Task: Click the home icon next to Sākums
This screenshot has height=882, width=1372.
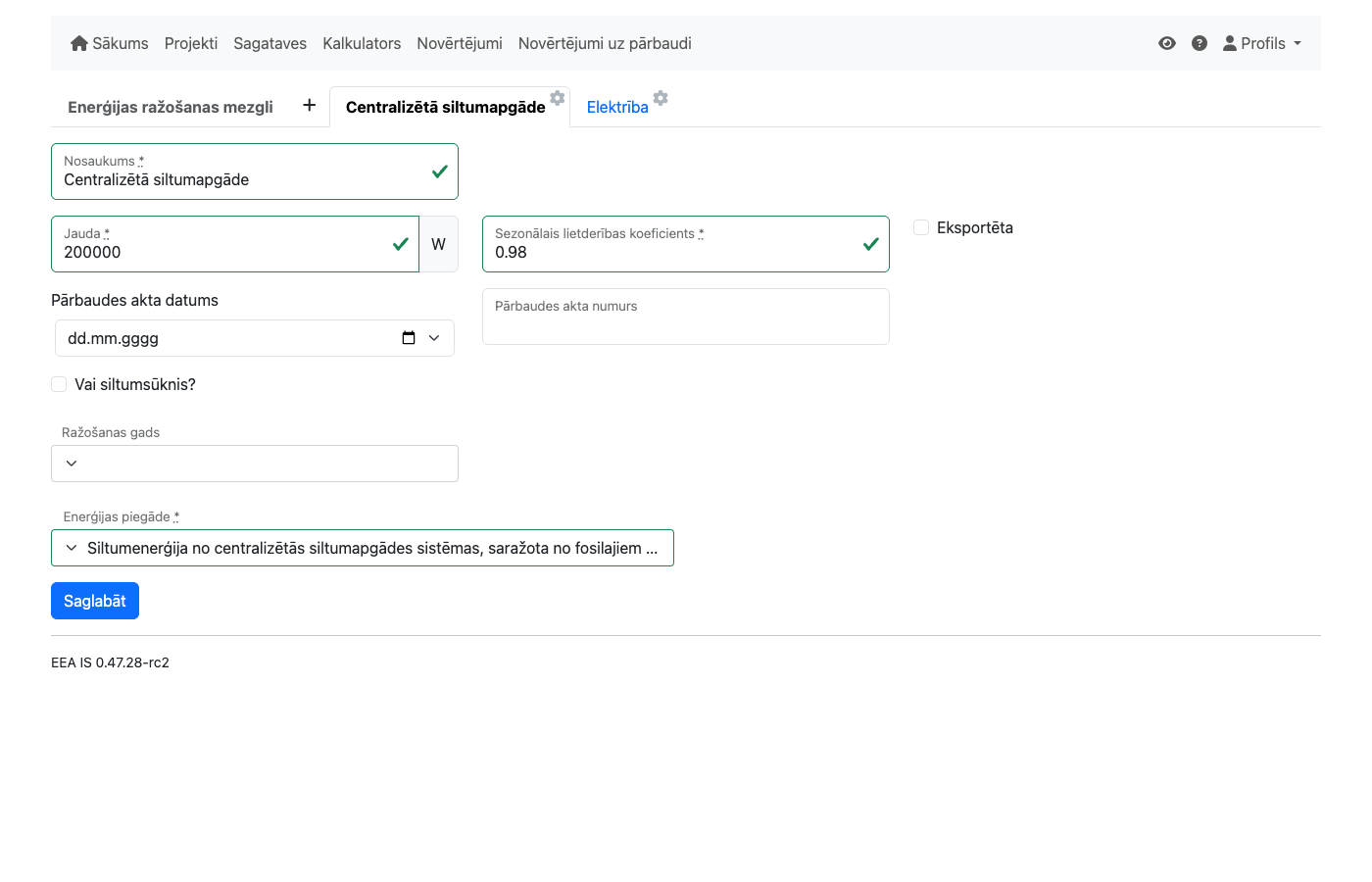Action: (x=79, y=43)
